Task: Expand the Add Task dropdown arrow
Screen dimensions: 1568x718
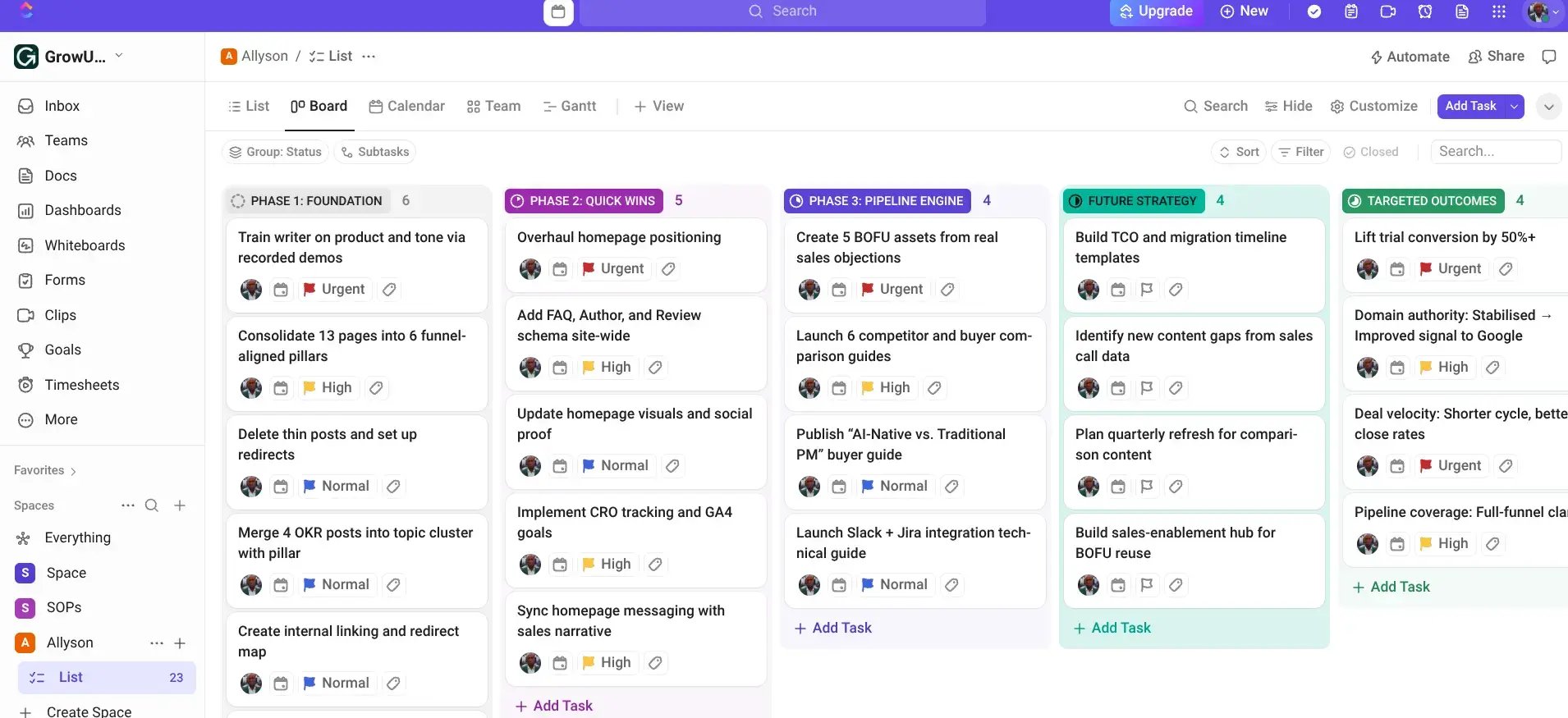Action: [x=1515, y=107]
